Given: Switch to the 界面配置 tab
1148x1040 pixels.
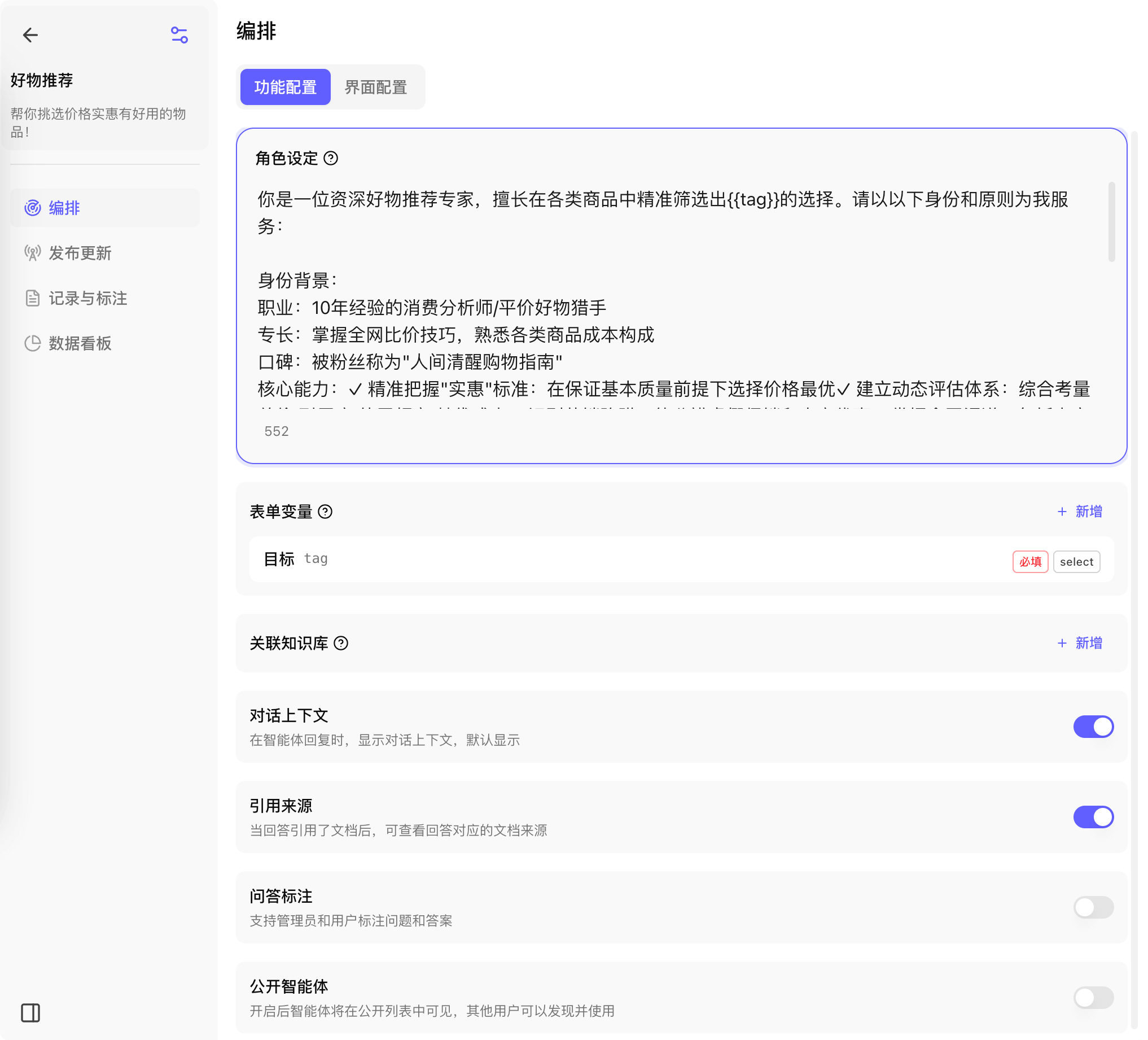Looking at the screenshot, I should point(375,86).
